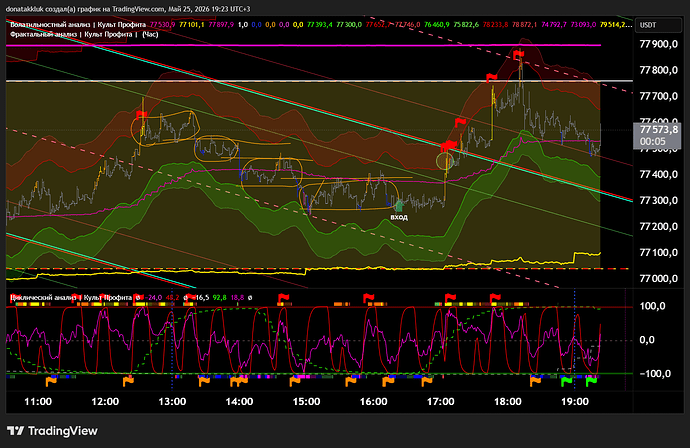Click the 15:00 time axis label
Viewport: 690px width, 448px height.
[306, 402]
